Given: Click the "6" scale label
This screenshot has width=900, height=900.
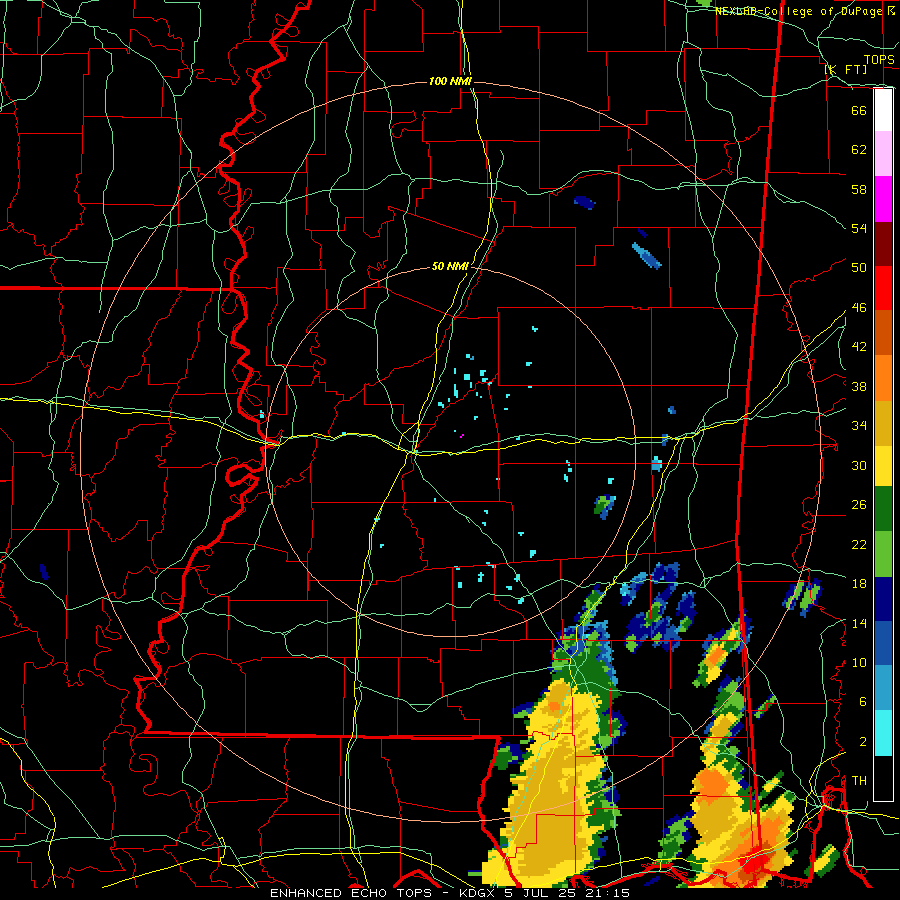Looking at the screenshot, I should point(862,702).
